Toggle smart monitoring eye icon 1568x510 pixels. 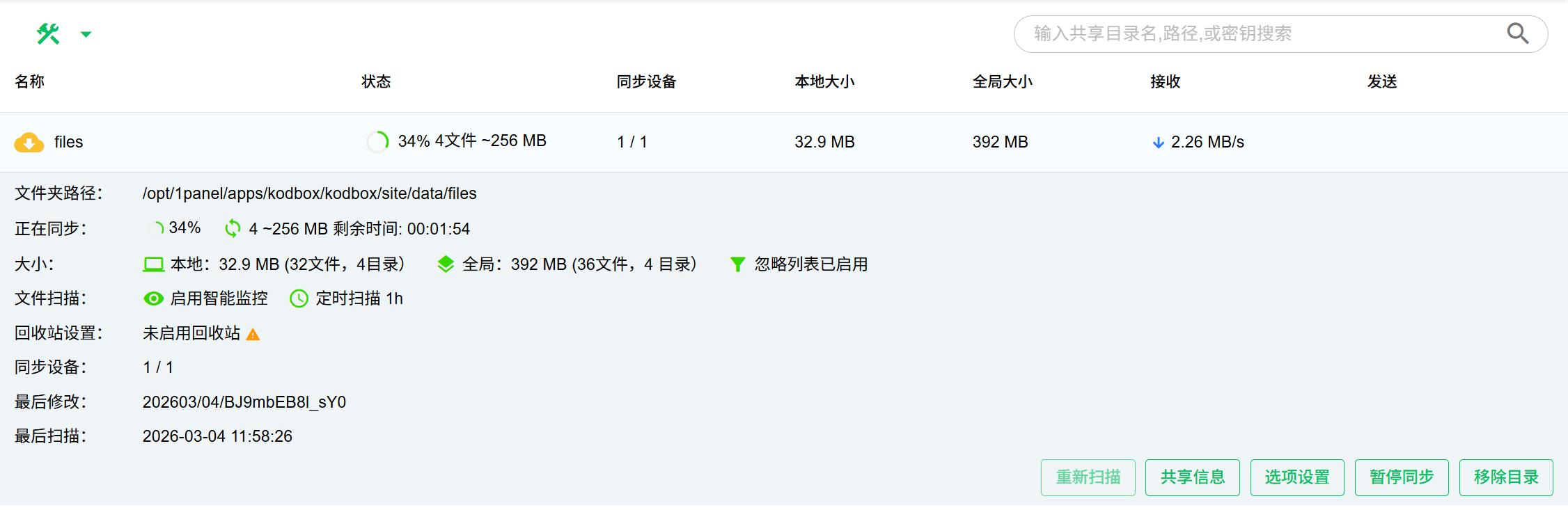pos(153,298)
